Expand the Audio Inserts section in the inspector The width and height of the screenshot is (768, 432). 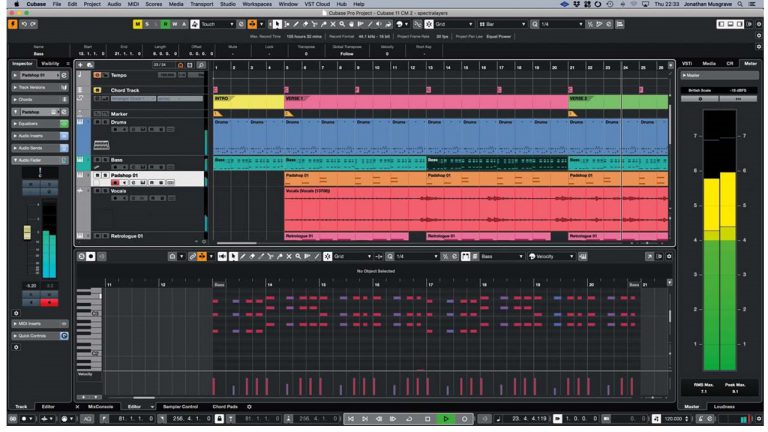[x=40, y=136]
